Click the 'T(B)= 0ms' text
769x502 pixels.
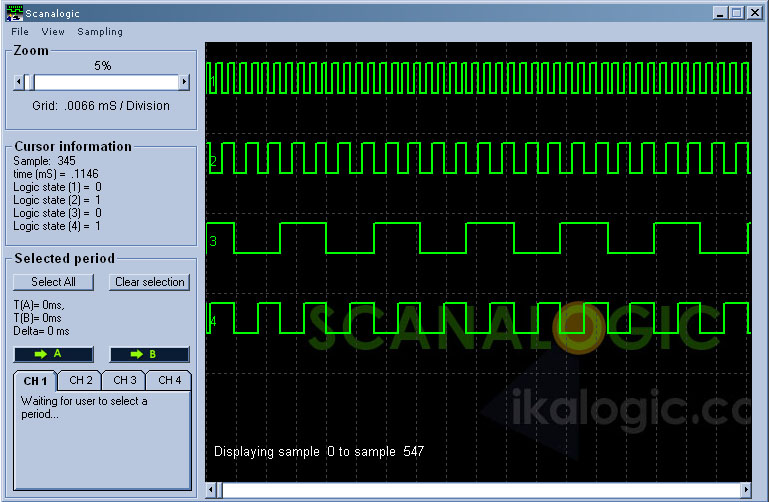click(37, 318)
